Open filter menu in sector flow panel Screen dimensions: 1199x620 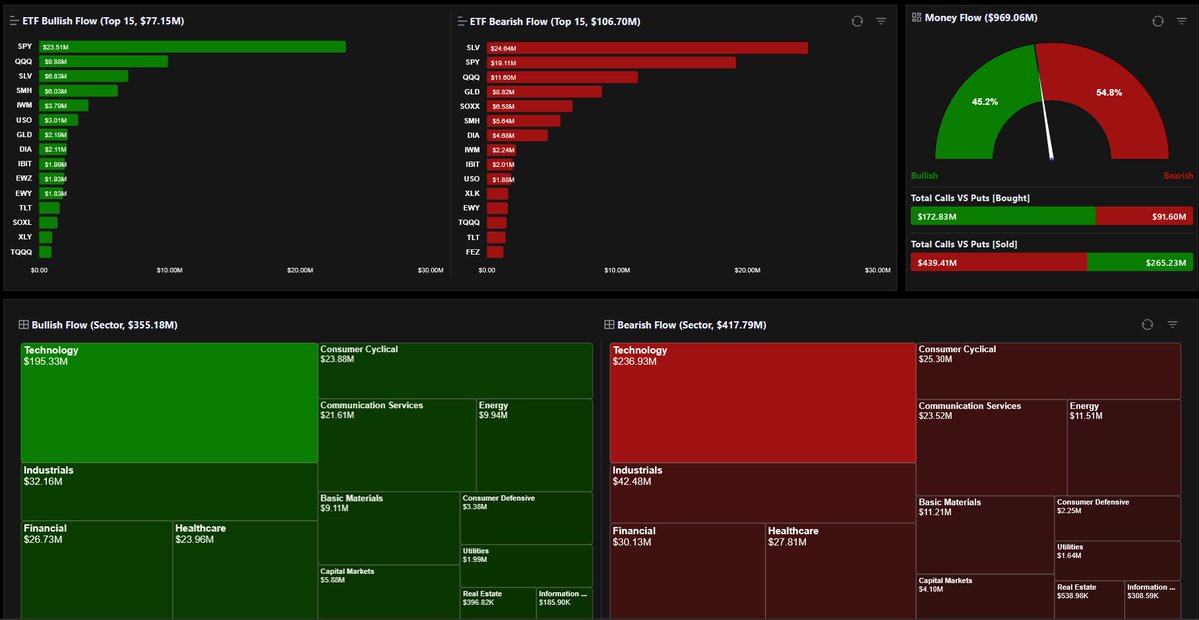[x=1172, y=324]
